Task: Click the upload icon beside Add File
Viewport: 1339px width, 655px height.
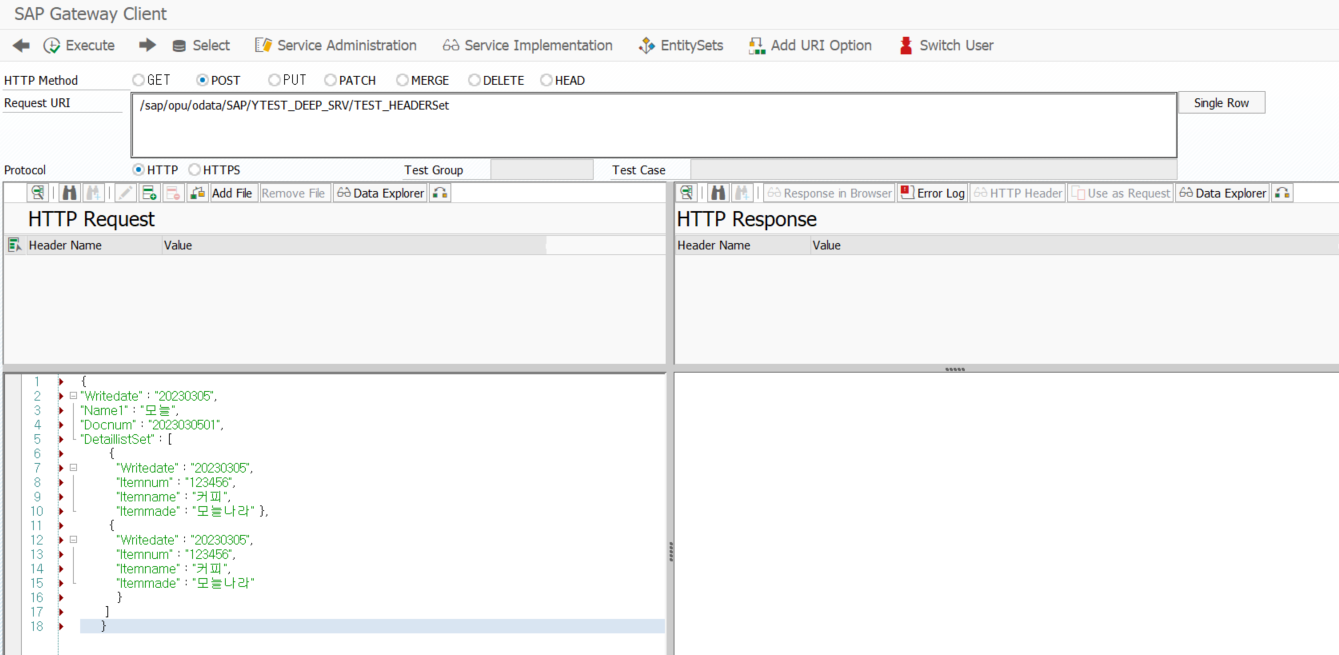Action: click(198, 193)
